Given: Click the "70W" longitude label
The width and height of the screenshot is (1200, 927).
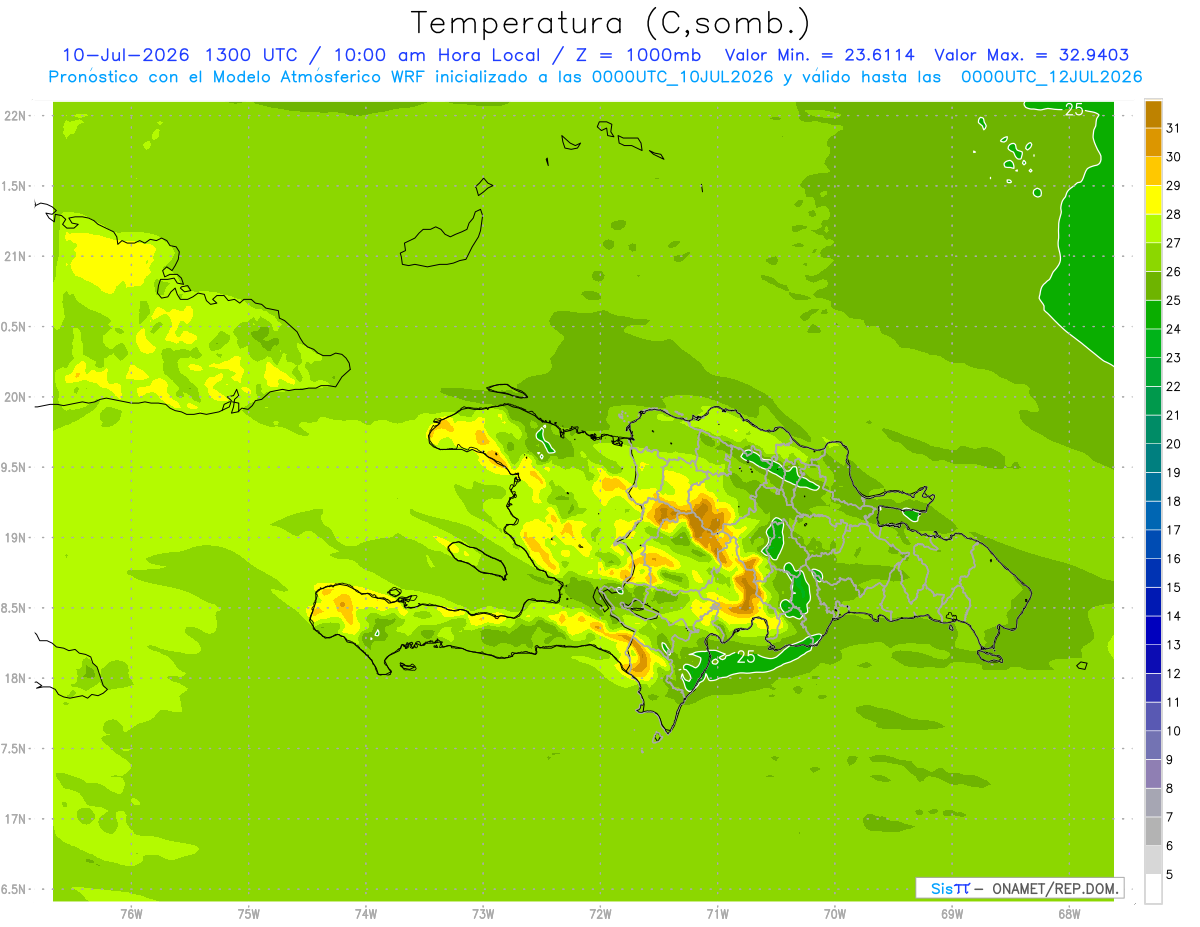Looking at the screenshot, I should (835, 913).
